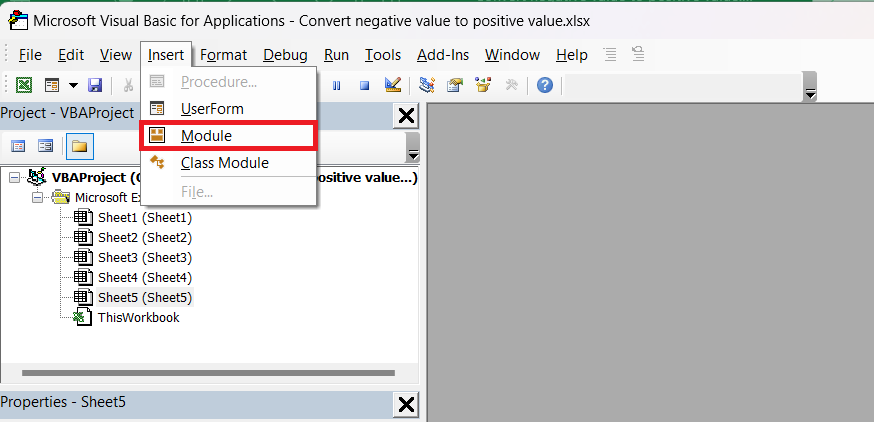Click the Reset (stop) toolbar icon
This screenshot has height=422, width=874.
[364, 85]
